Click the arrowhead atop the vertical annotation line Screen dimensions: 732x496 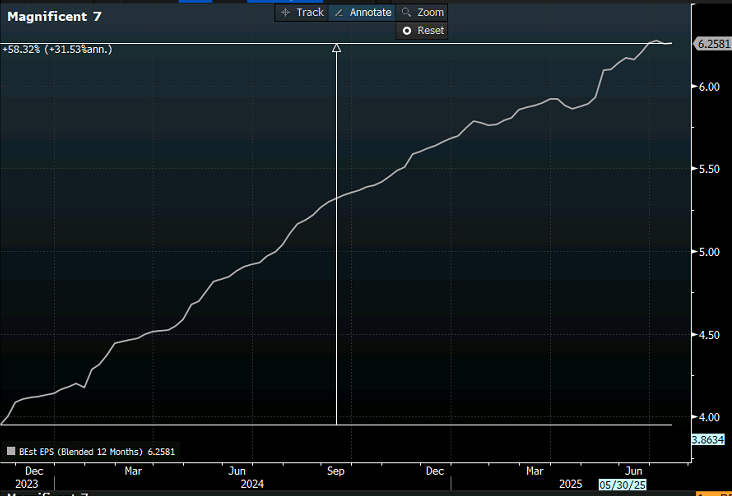tap(336, 48)
